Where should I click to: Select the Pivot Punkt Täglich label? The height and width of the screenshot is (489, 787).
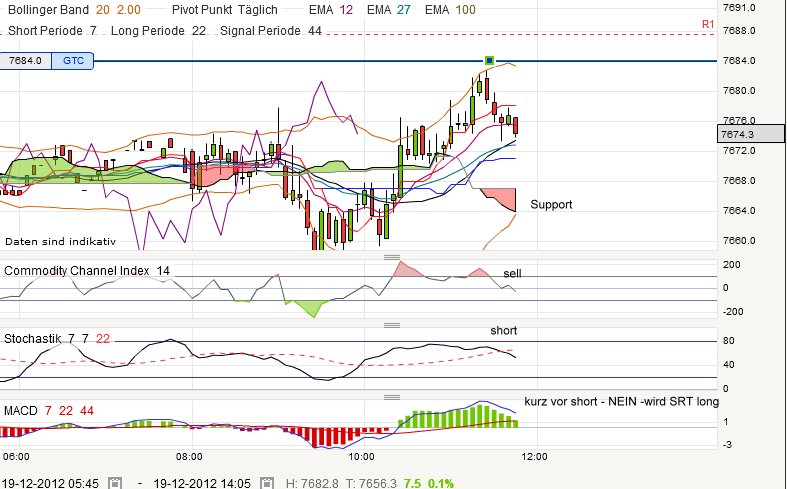(x=224, y=10)
